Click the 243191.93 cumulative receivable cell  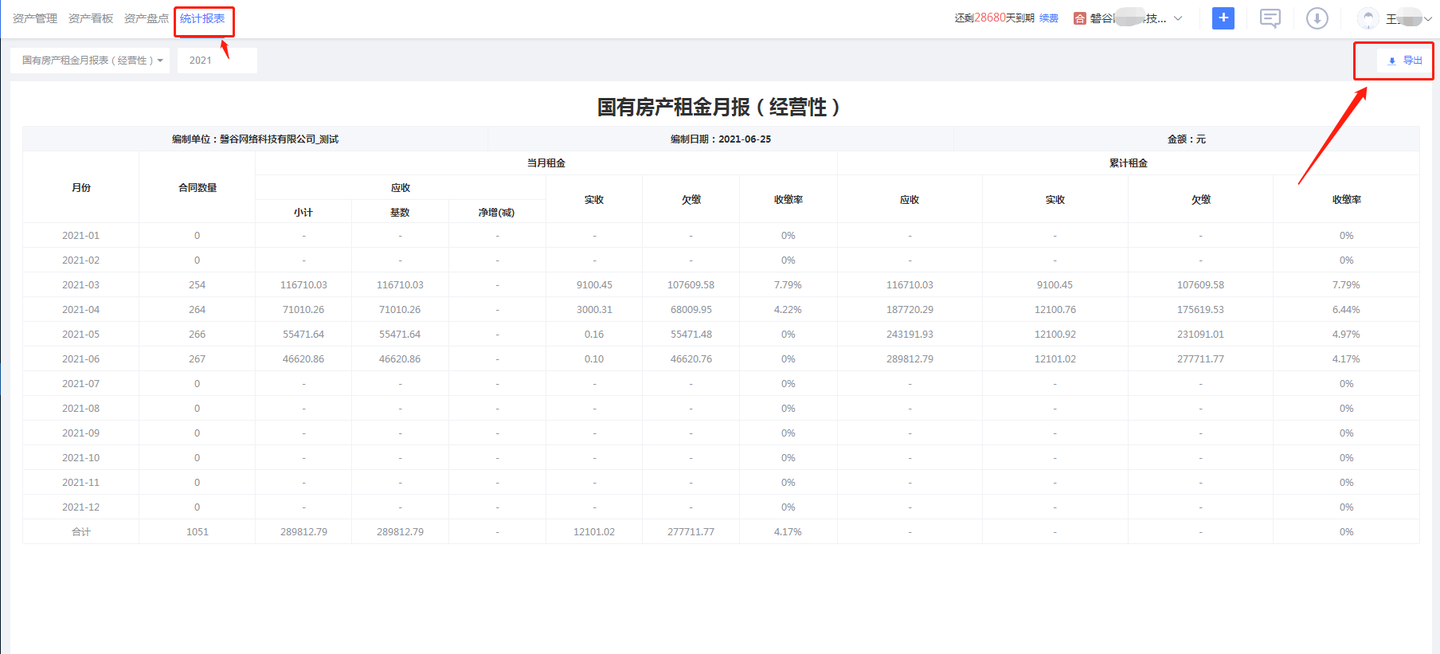(910, 334)
